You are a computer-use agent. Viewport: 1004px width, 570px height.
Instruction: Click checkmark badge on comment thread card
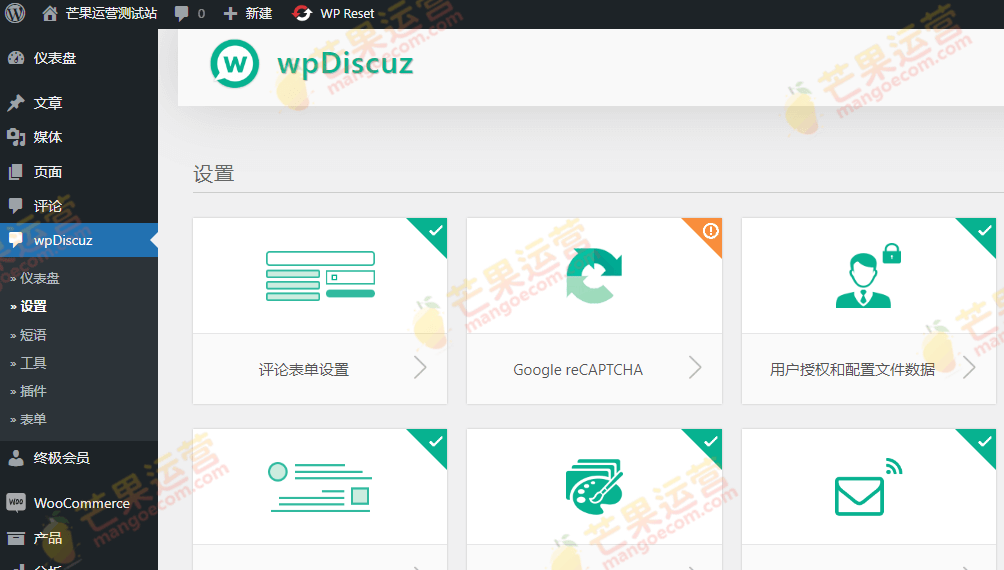434,442
